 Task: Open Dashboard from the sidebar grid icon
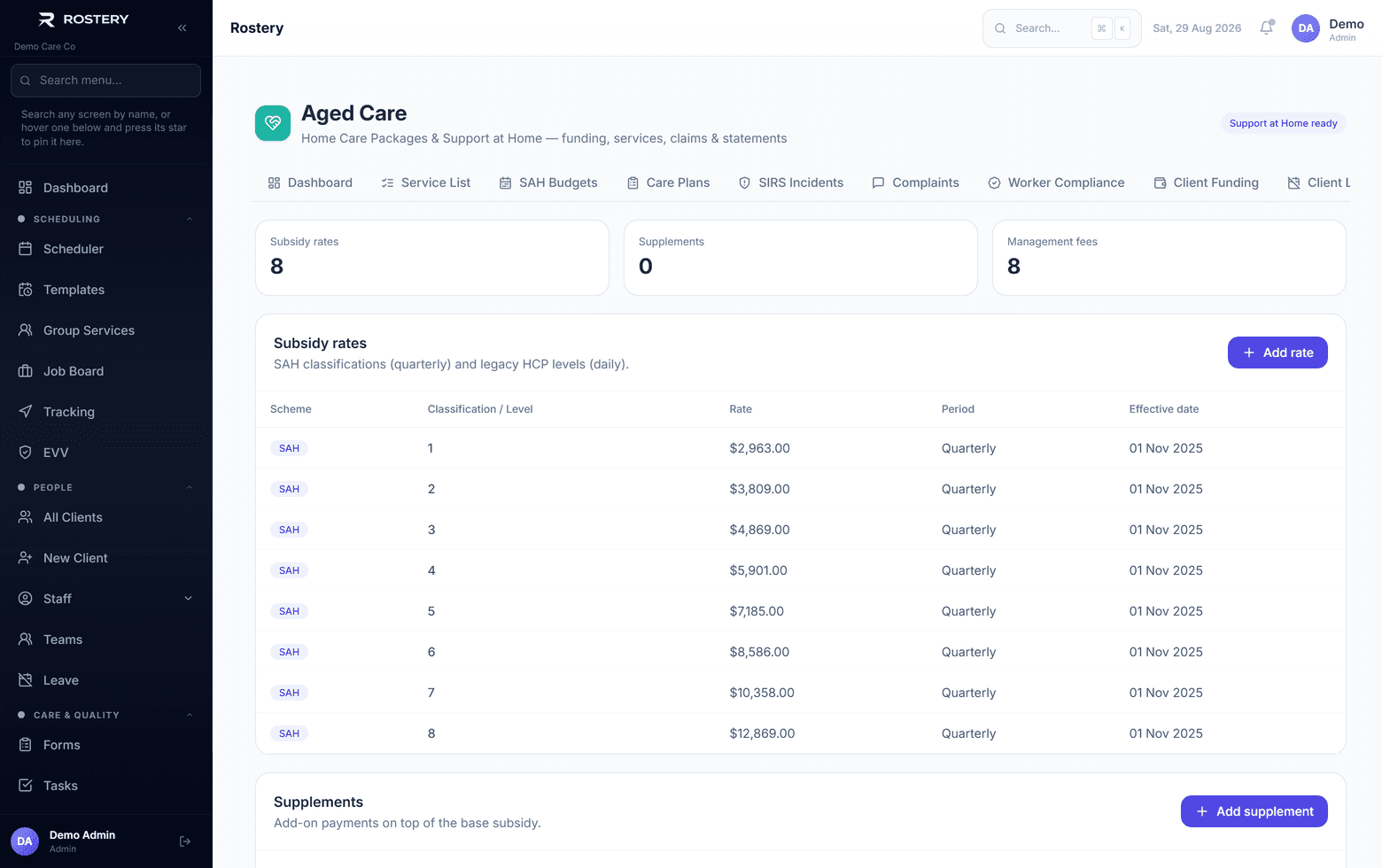pyautogui.click(x=26, y=188)
